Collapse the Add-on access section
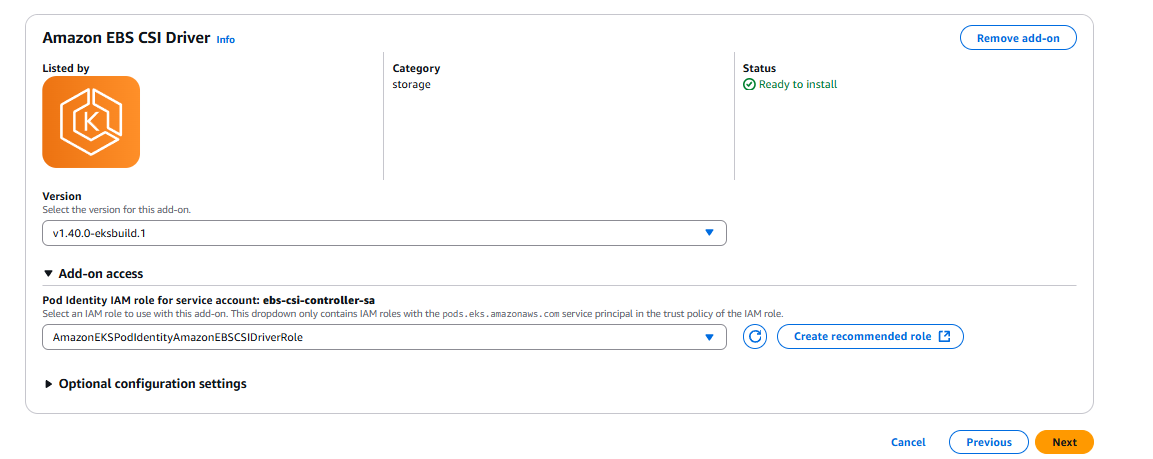The height and width of the screenshot is (459, 1153). [93, 274]
